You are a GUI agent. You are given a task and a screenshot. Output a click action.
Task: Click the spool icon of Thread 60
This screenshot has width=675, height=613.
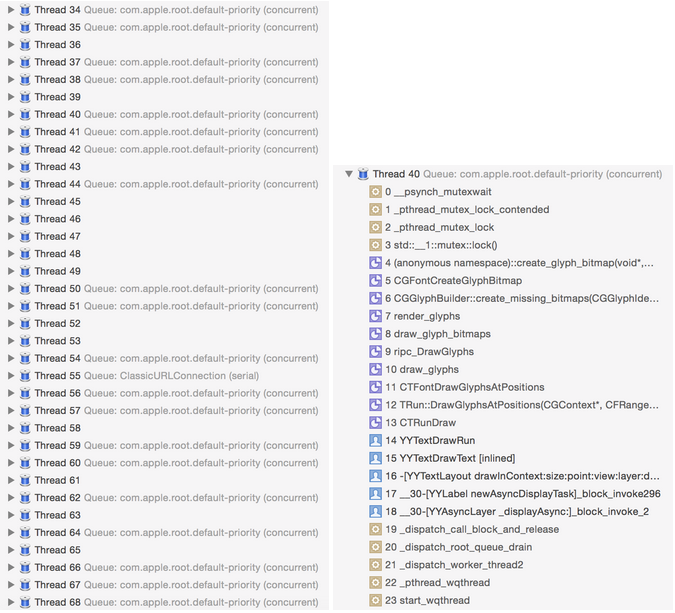click(25, 463)
